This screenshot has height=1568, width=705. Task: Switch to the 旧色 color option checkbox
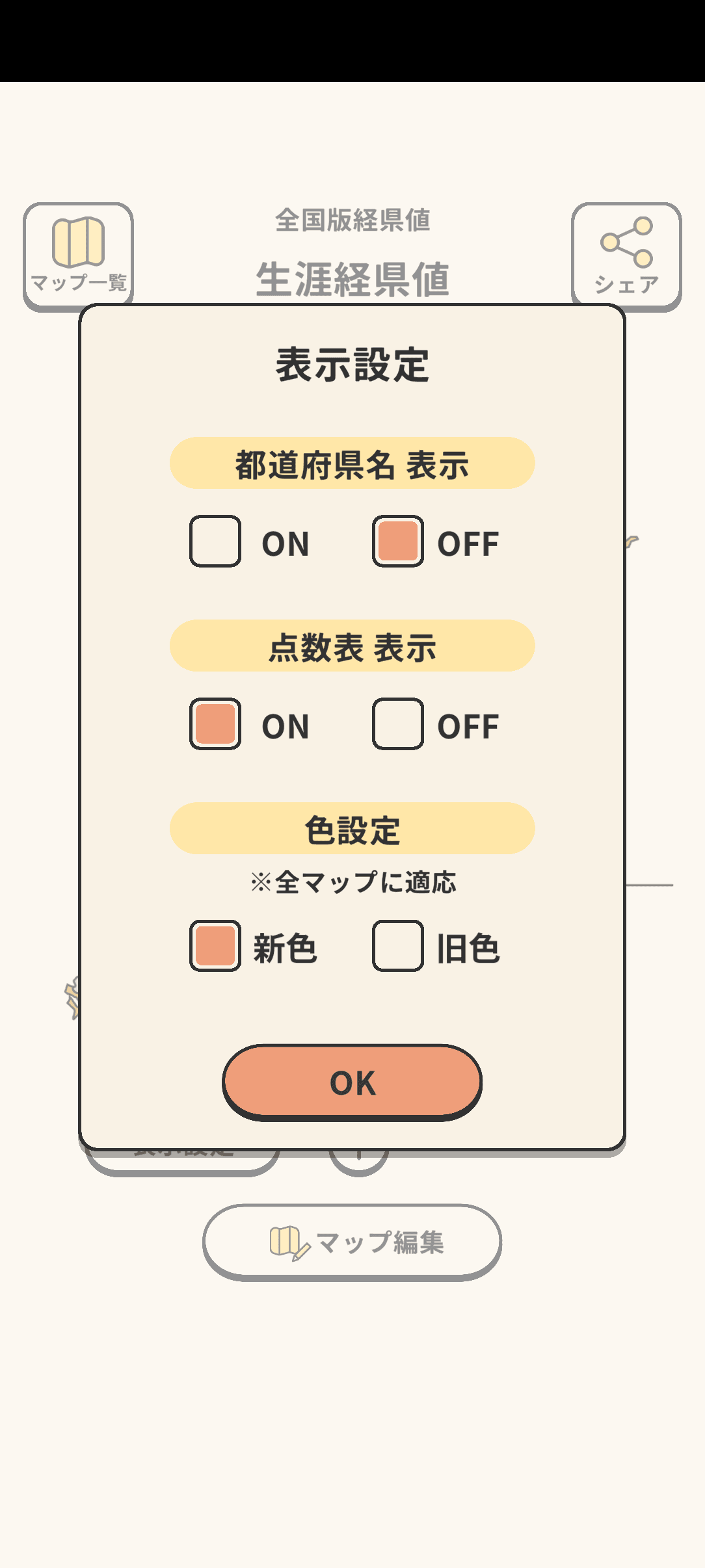pyautogui.click(x=398, y=946)
